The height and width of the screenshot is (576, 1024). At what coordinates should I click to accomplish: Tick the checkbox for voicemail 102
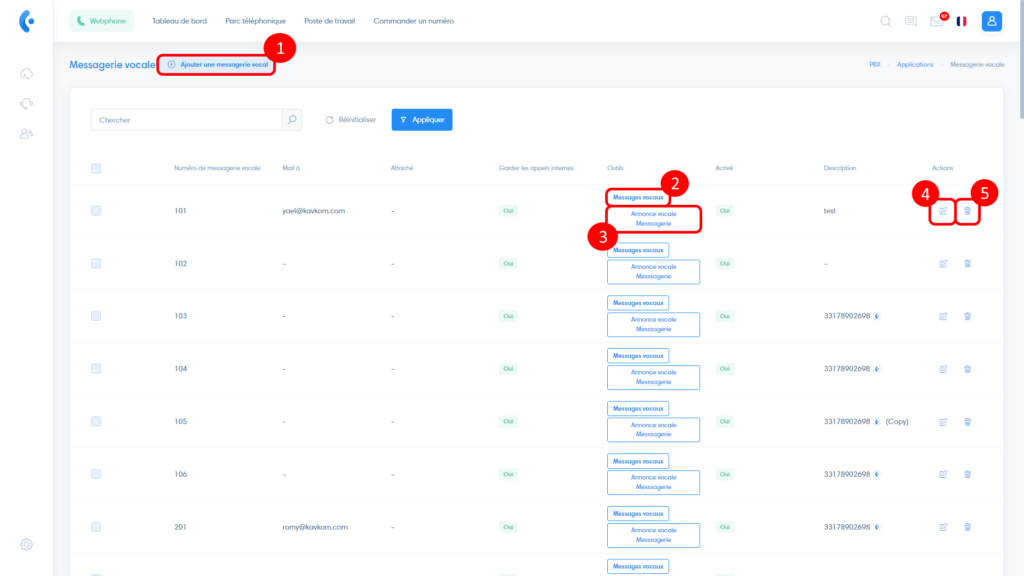pos(96,263)
